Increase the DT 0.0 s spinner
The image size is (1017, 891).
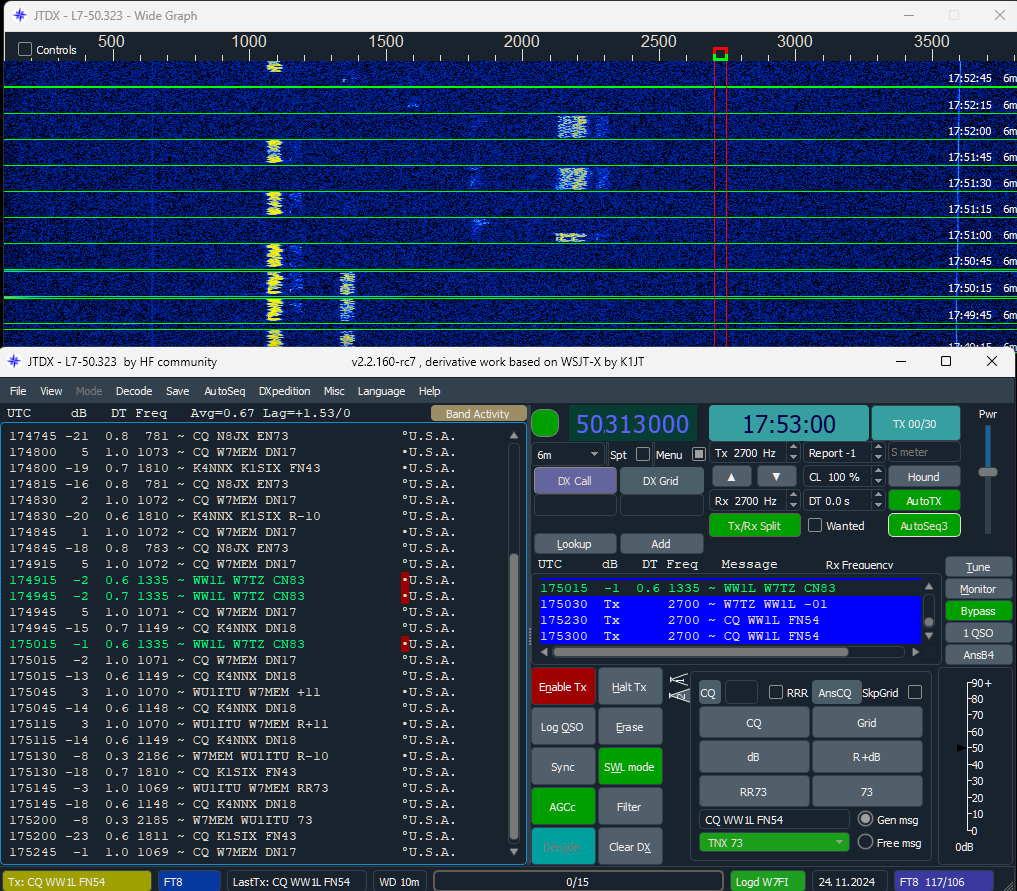click(x=878, y=495)
